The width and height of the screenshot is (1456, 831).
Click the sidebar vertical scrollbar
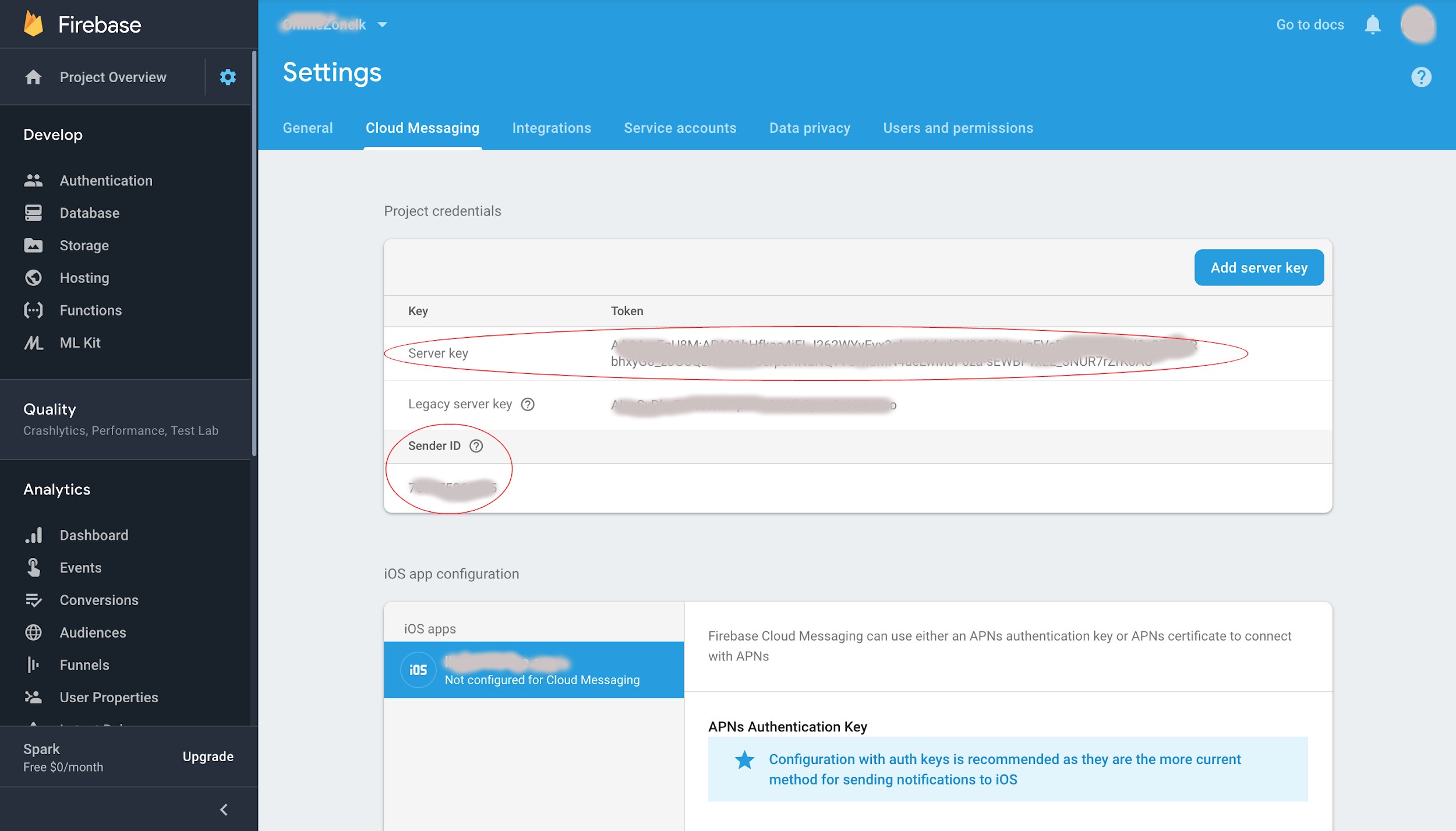click(x=254, y=253)
